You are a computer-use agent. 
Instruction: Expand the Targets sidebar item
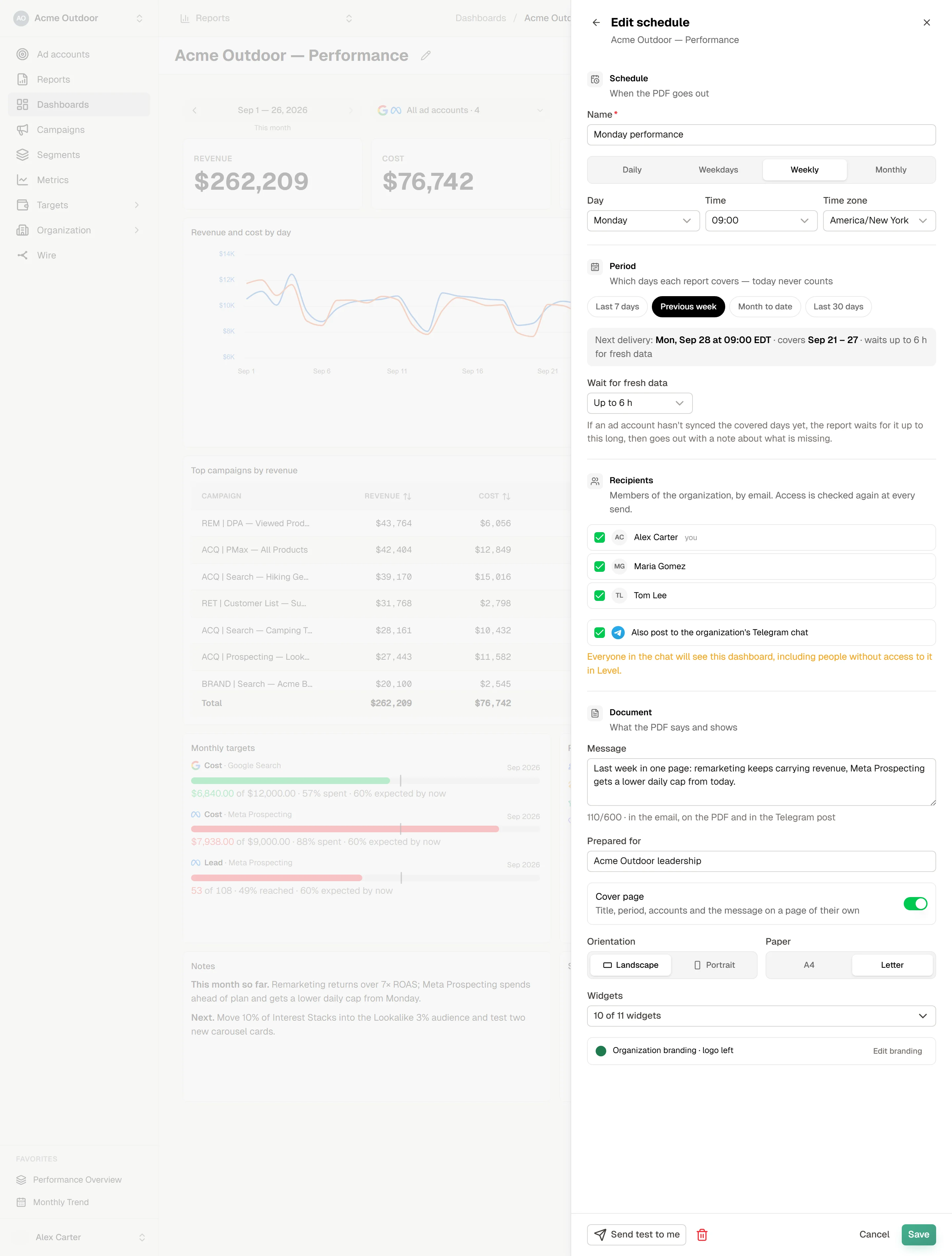tap(80, 205)
